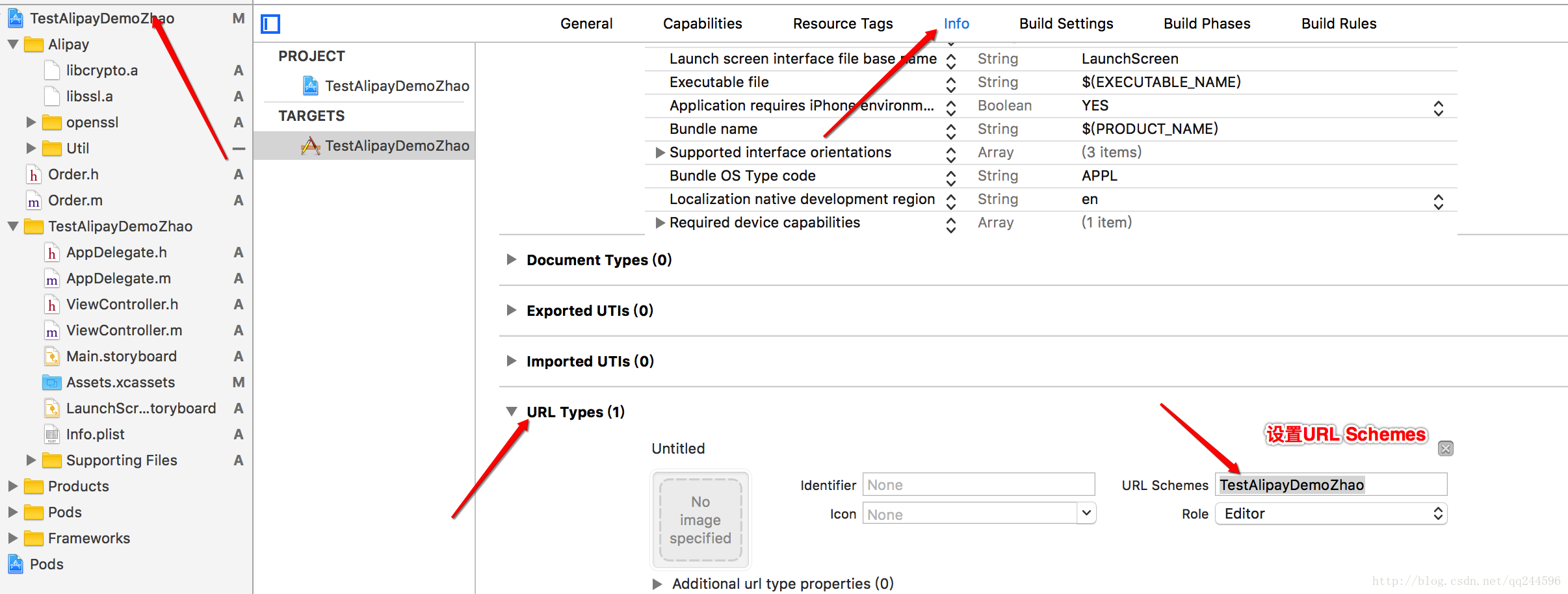Expand Imported UTIs section
This screenshot has width=1568, height=594.
(x=512, y=361)
